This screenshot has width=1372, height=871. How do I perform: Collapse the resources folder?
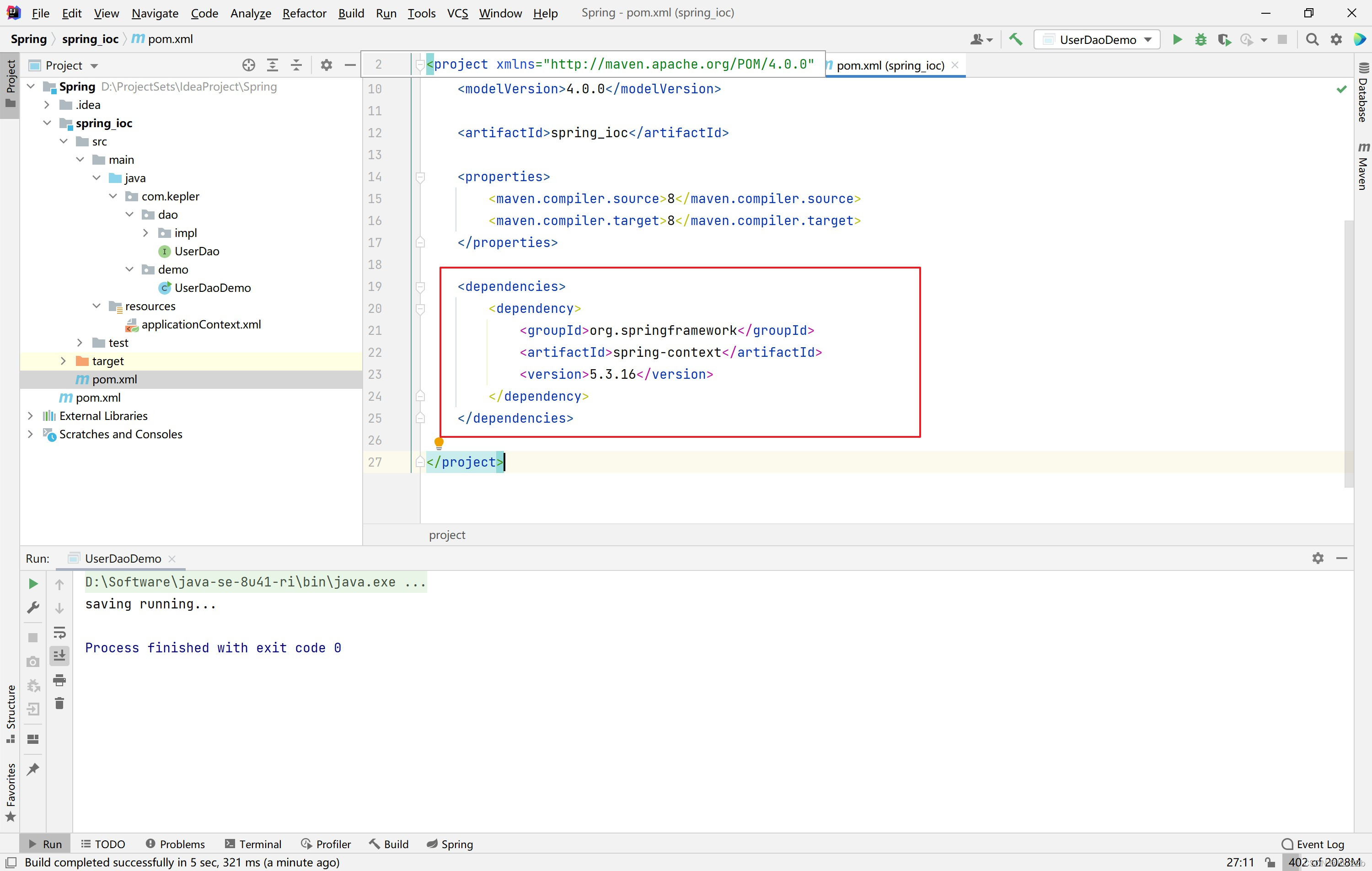(96, 306)
